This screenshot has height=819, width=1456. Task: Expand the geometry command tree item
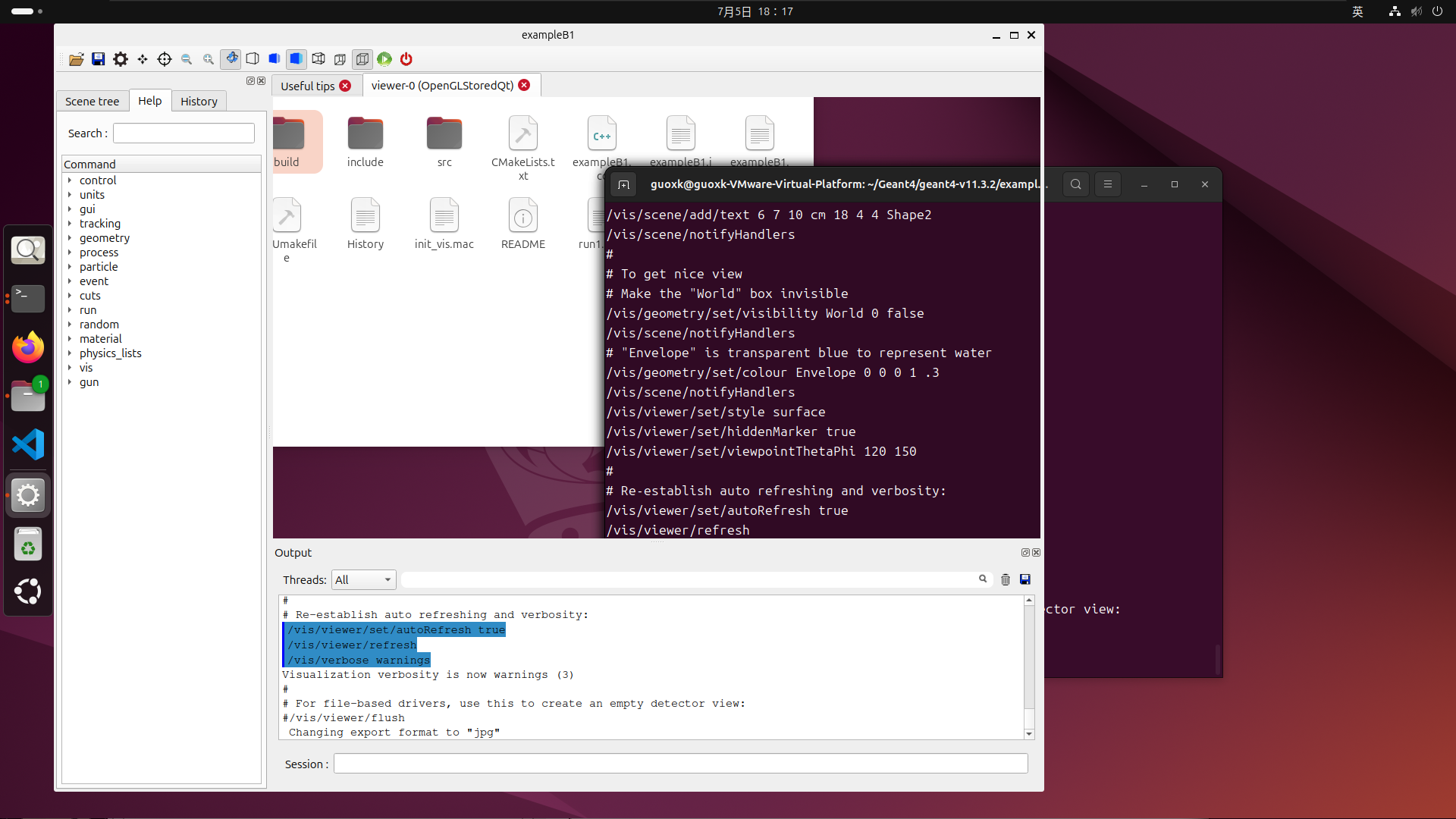coord(70,238)
